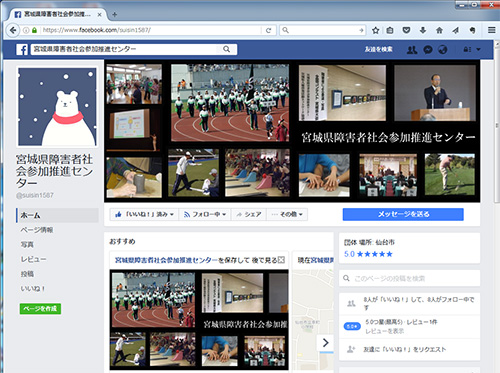This screenshot has width=500, height=373.
Task: Click the green ページを作成 button
Action: 40,309
